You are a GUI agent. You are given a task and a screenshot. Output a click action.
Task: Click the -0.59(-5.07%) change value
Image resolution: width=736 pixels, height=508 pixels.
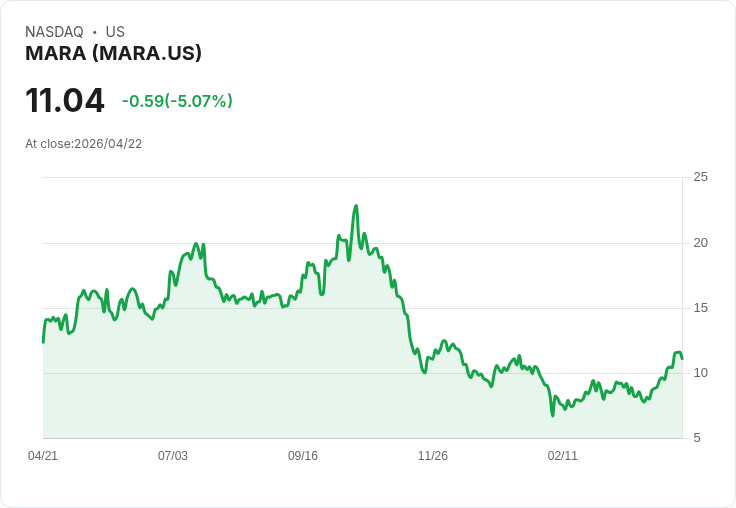[177, 101]
